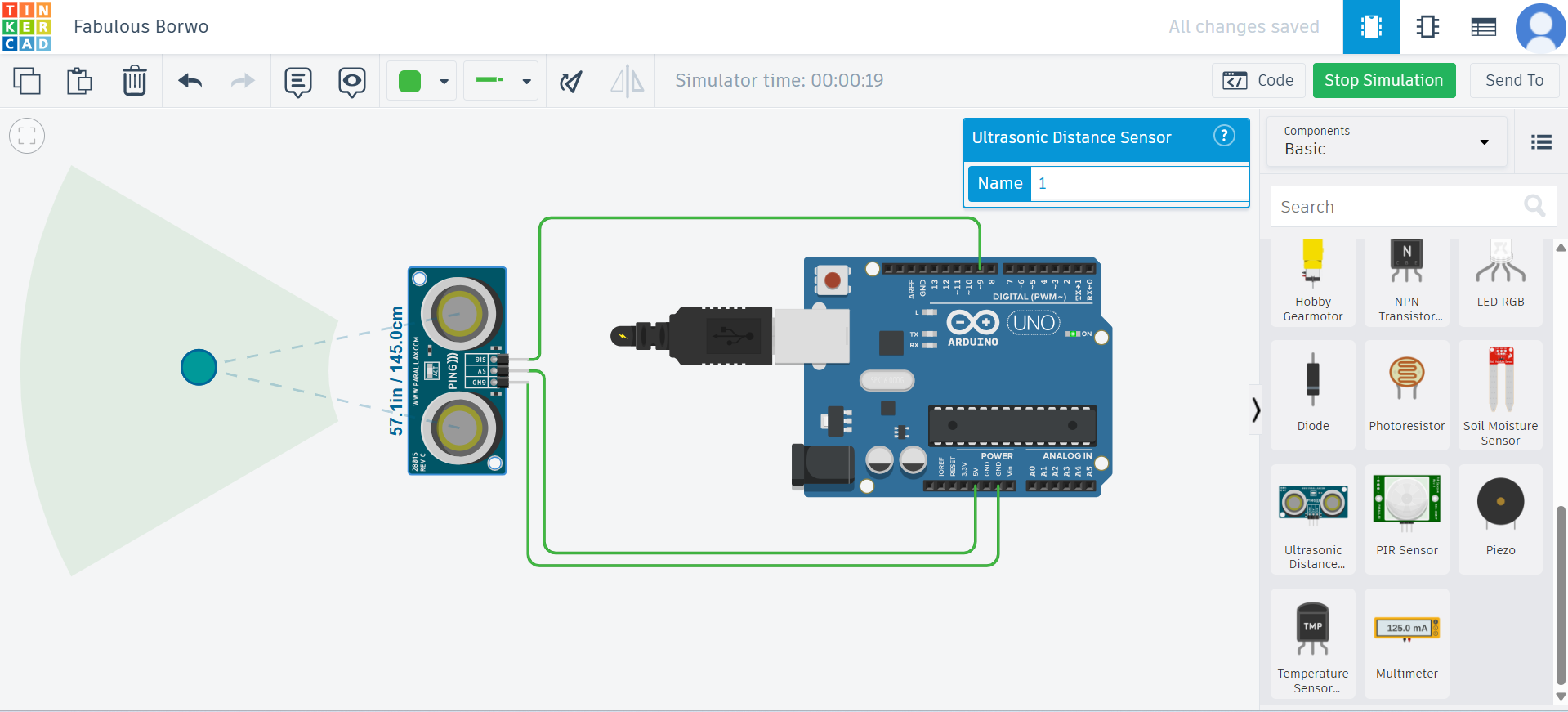Click the teal distance target circle

pos(199,367)
